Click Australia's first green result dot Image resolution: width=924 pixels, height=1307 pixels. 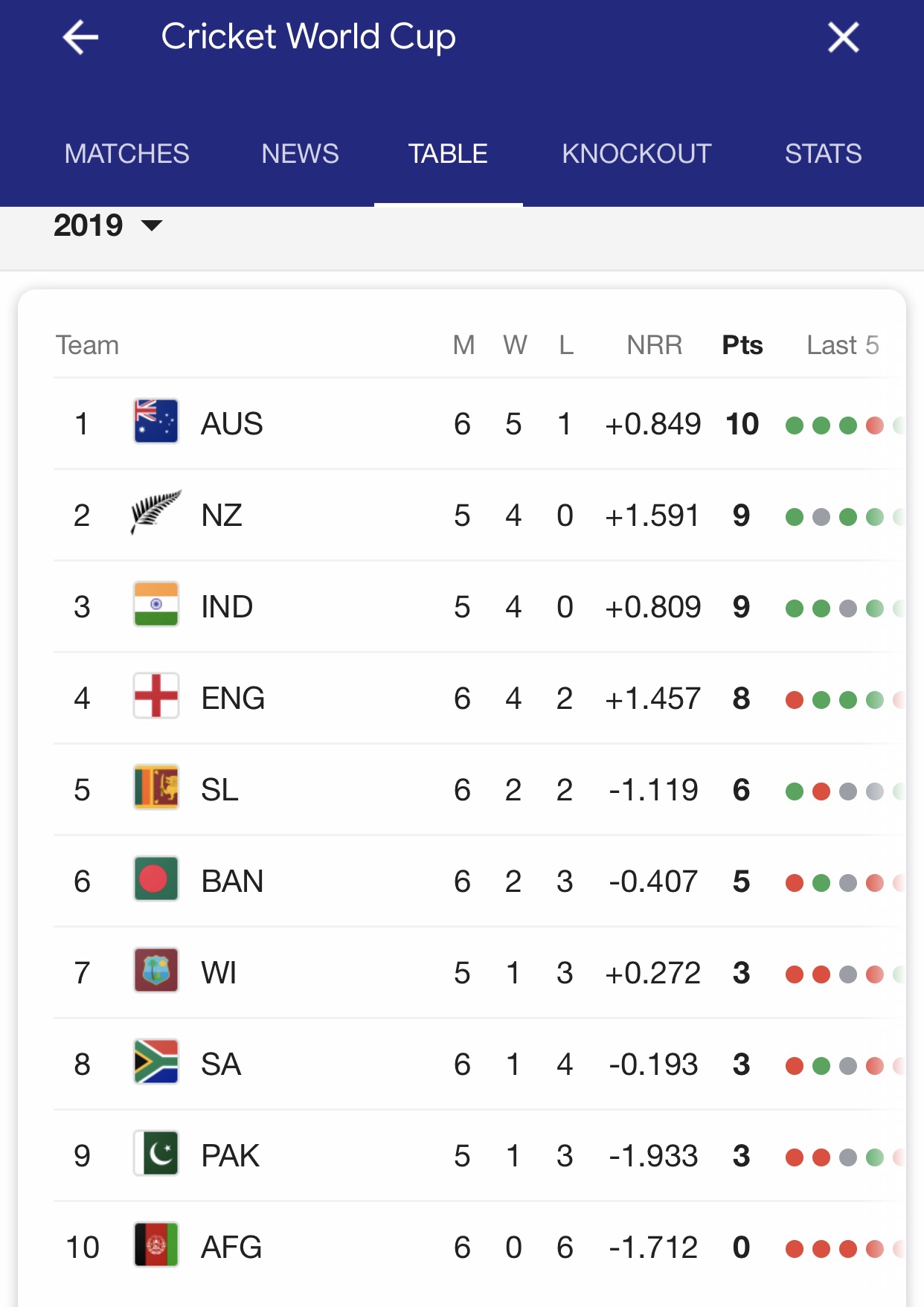pos(795,426)
